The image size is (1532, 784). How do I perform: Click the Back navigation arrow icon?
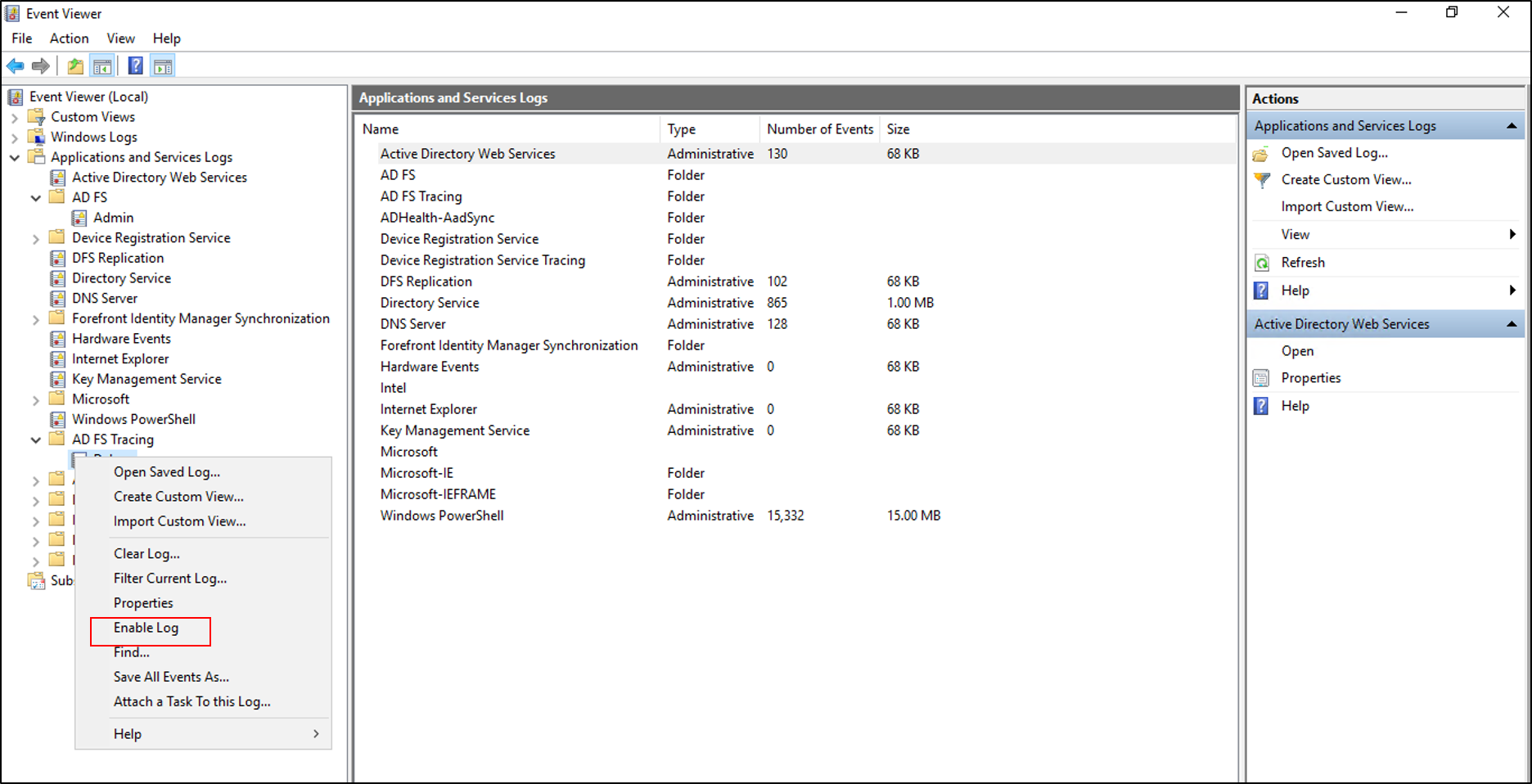[x=15, y=65]
